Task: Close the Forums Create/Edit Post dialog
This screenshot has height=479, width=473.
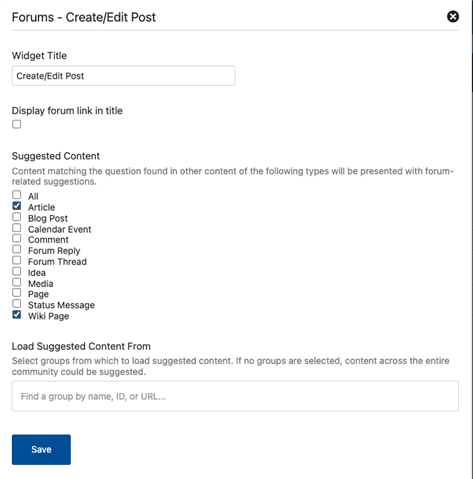Action: click(453, 16)
